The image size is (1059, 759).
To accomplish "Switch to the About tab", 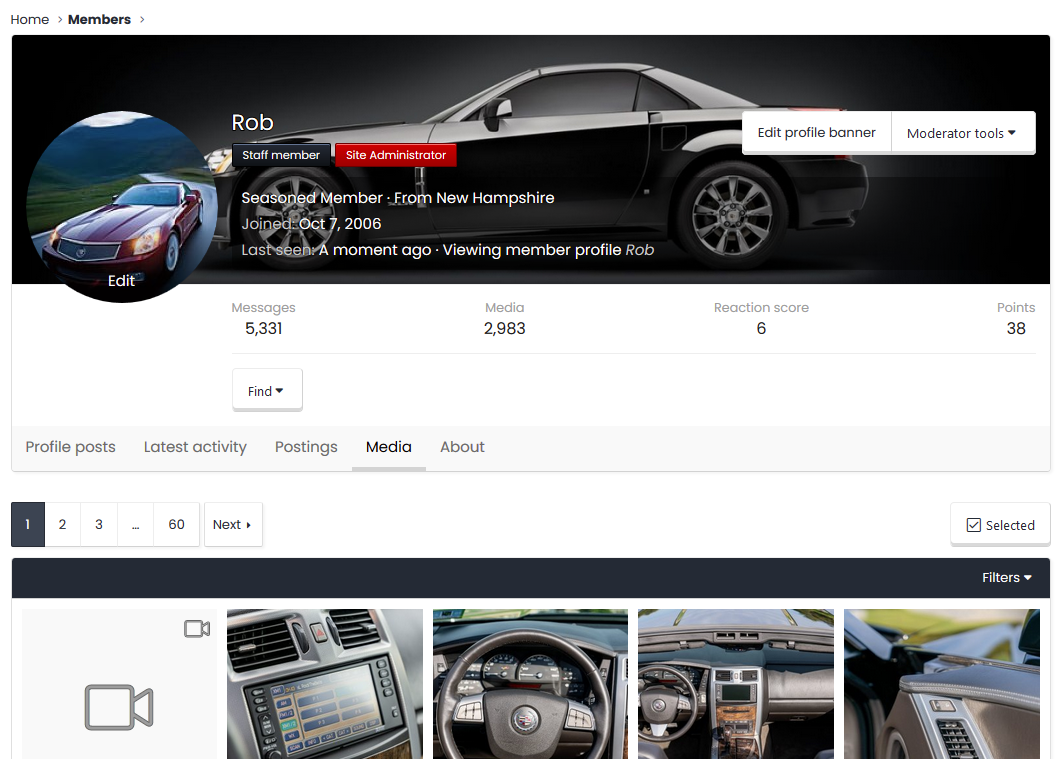I will click(x=462, y=447).
